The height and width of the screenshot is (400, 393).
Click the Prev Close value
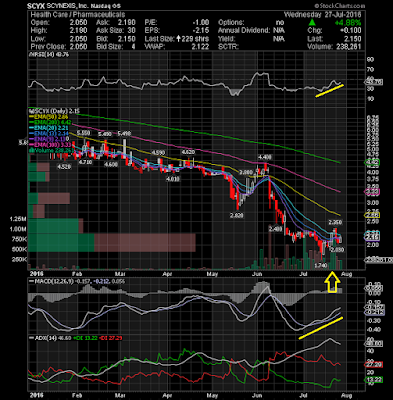[x=78, y=46]
